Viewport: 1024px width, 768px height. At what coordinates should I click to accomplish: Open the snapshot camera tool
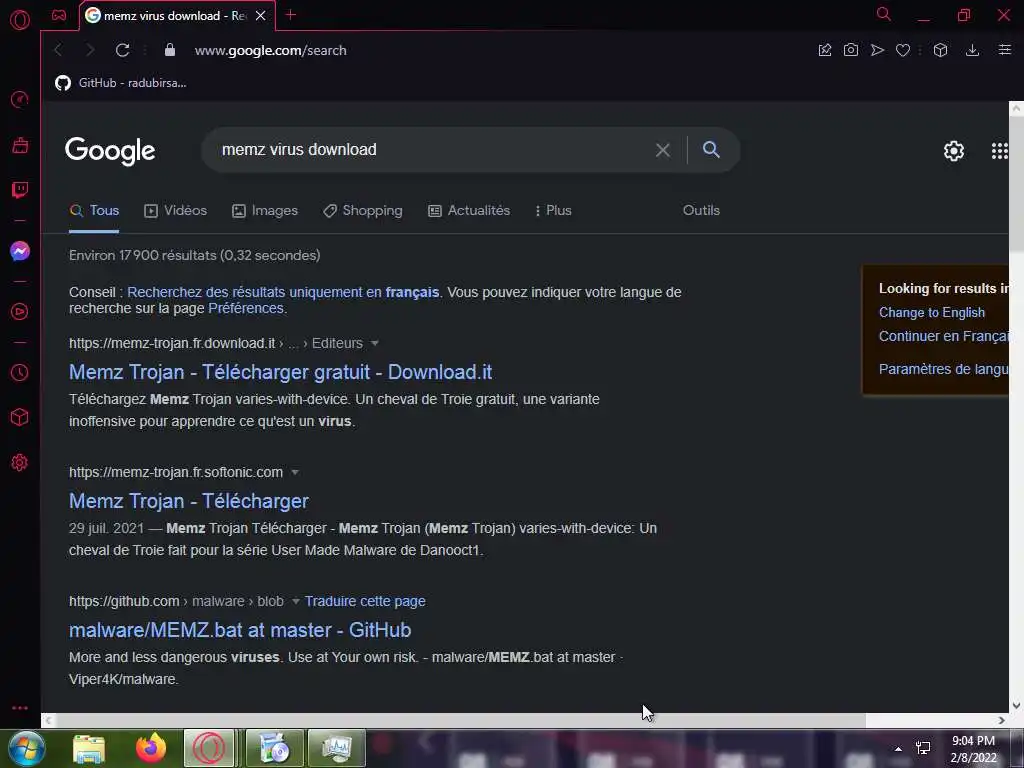(x=850, y=50)
